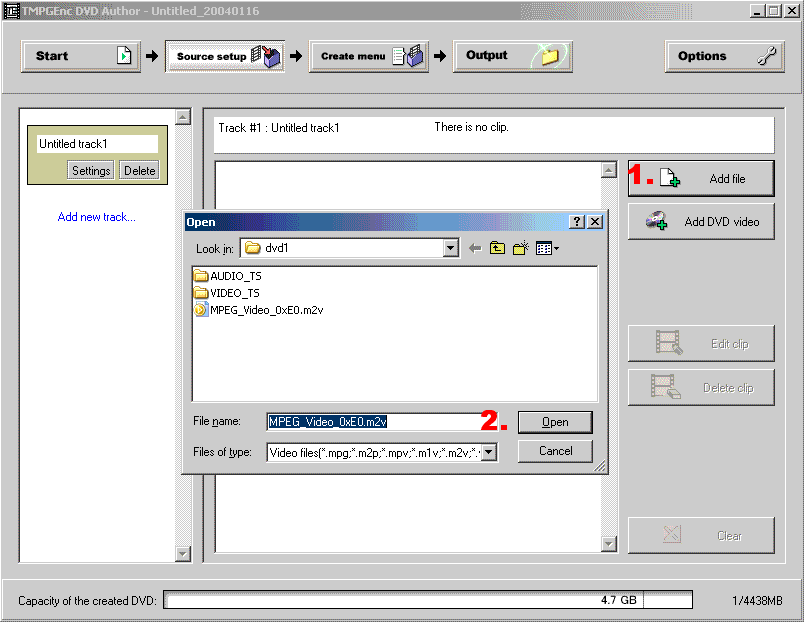
Task: Open the Output step
Action: click(512, 56)
